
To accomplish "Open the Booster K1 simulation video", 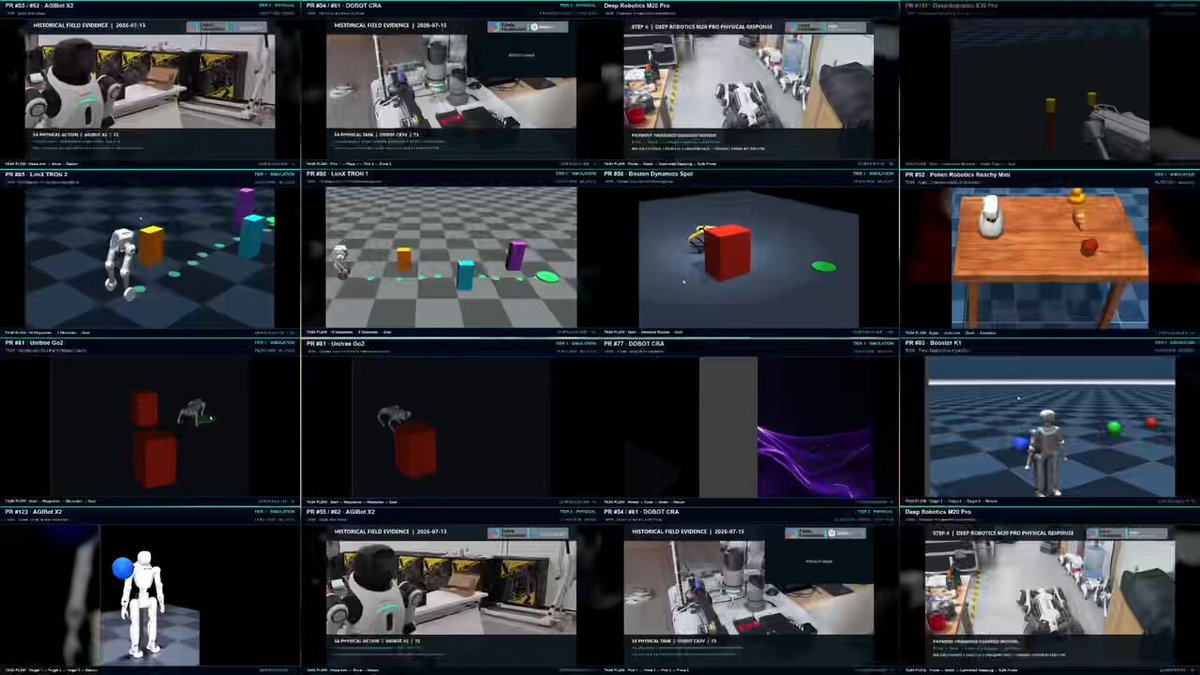I will click(1050, 422).
